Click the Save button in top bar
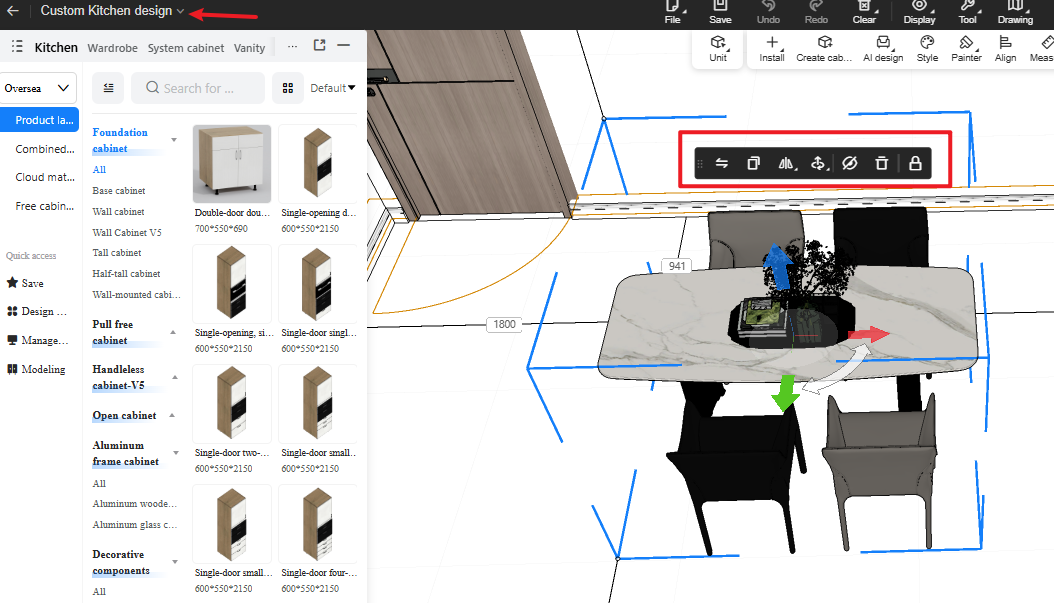Viewport: 1054px width, 603px height. tap(720, 13)
